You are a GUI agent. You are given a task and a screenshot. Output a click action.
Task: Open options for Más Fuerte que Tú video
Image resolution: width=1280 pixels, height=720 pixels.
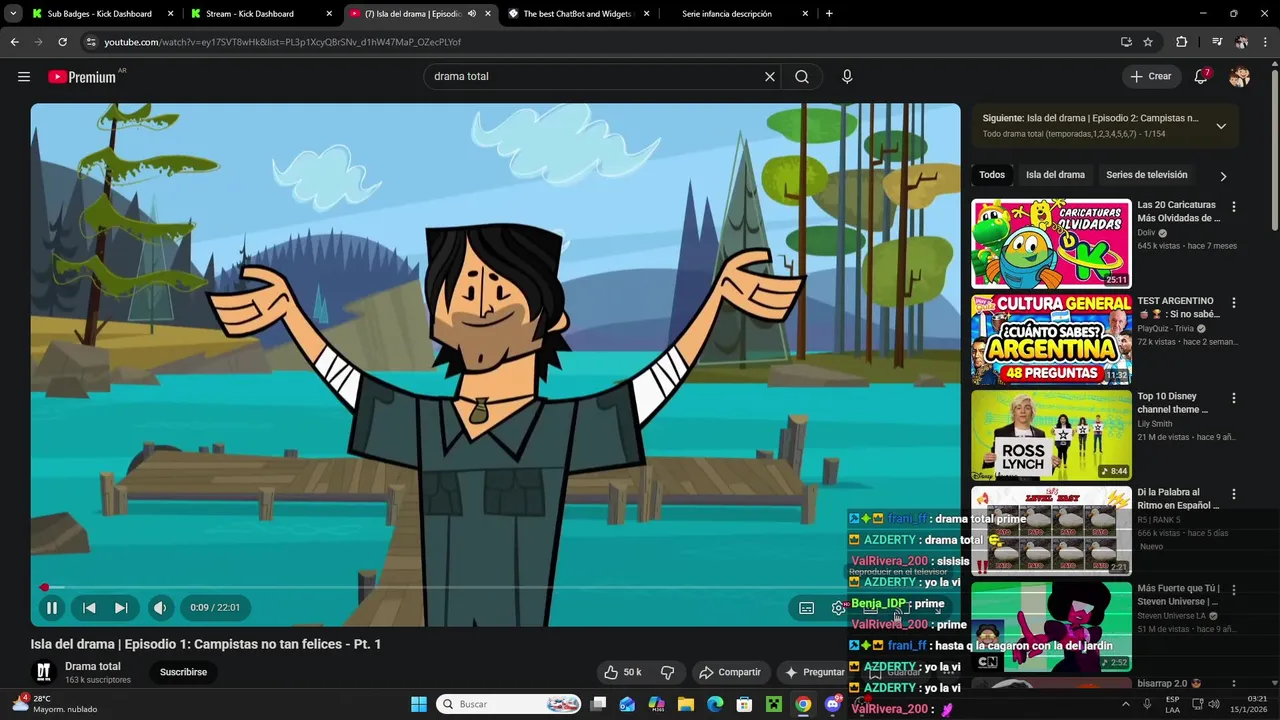pos(1234,590)
